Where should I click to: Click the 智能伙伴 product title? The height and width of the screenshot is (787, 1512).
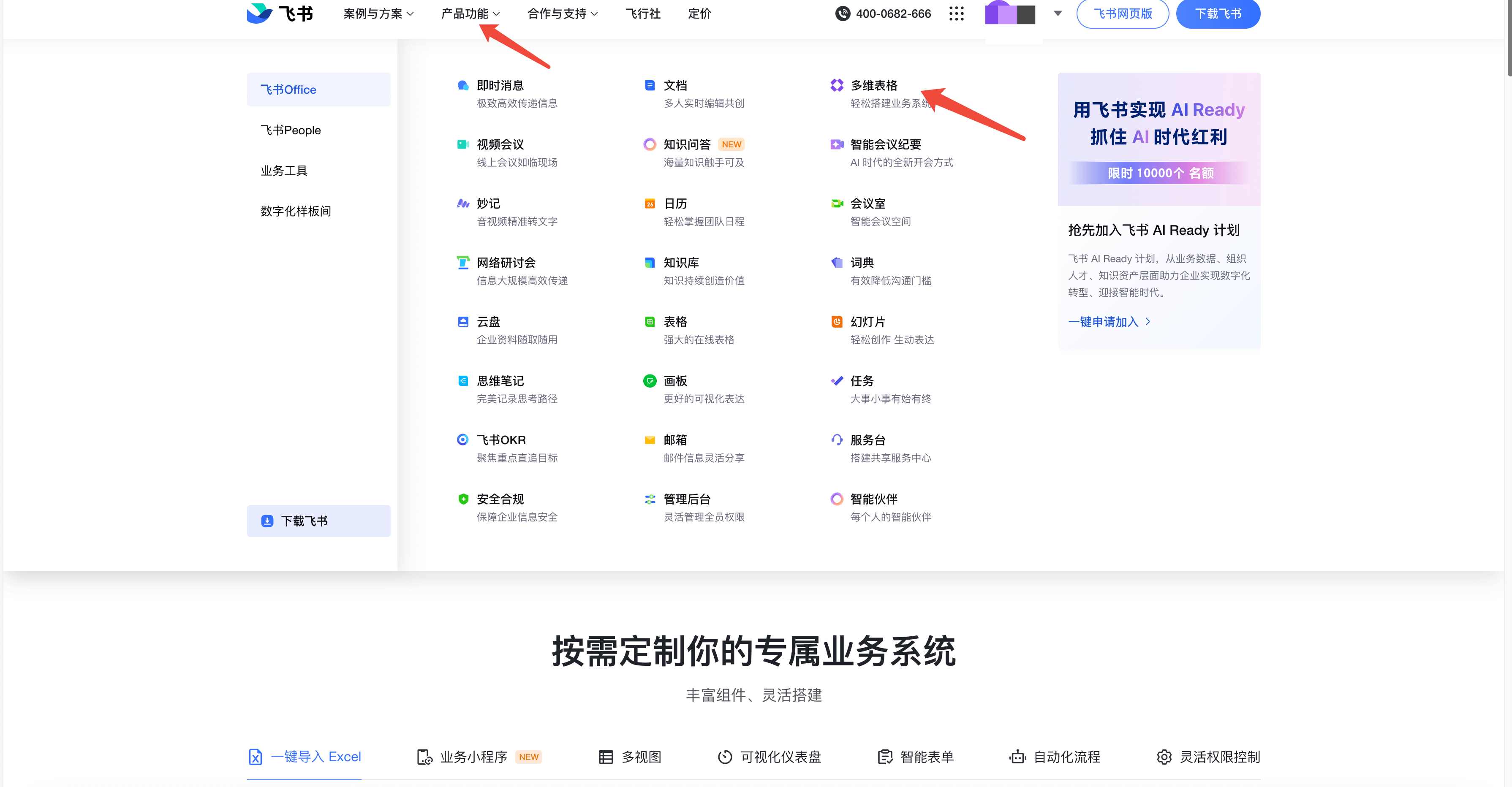[x=874, y=499]
